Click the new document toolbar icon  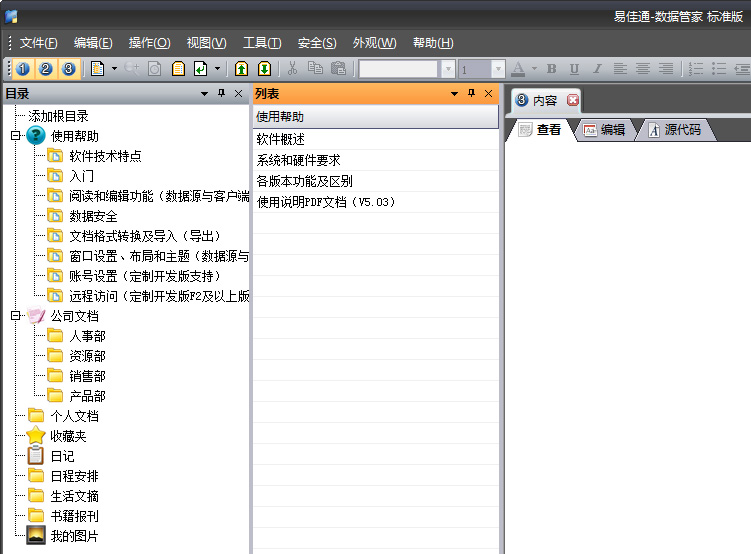coord(97,69)
